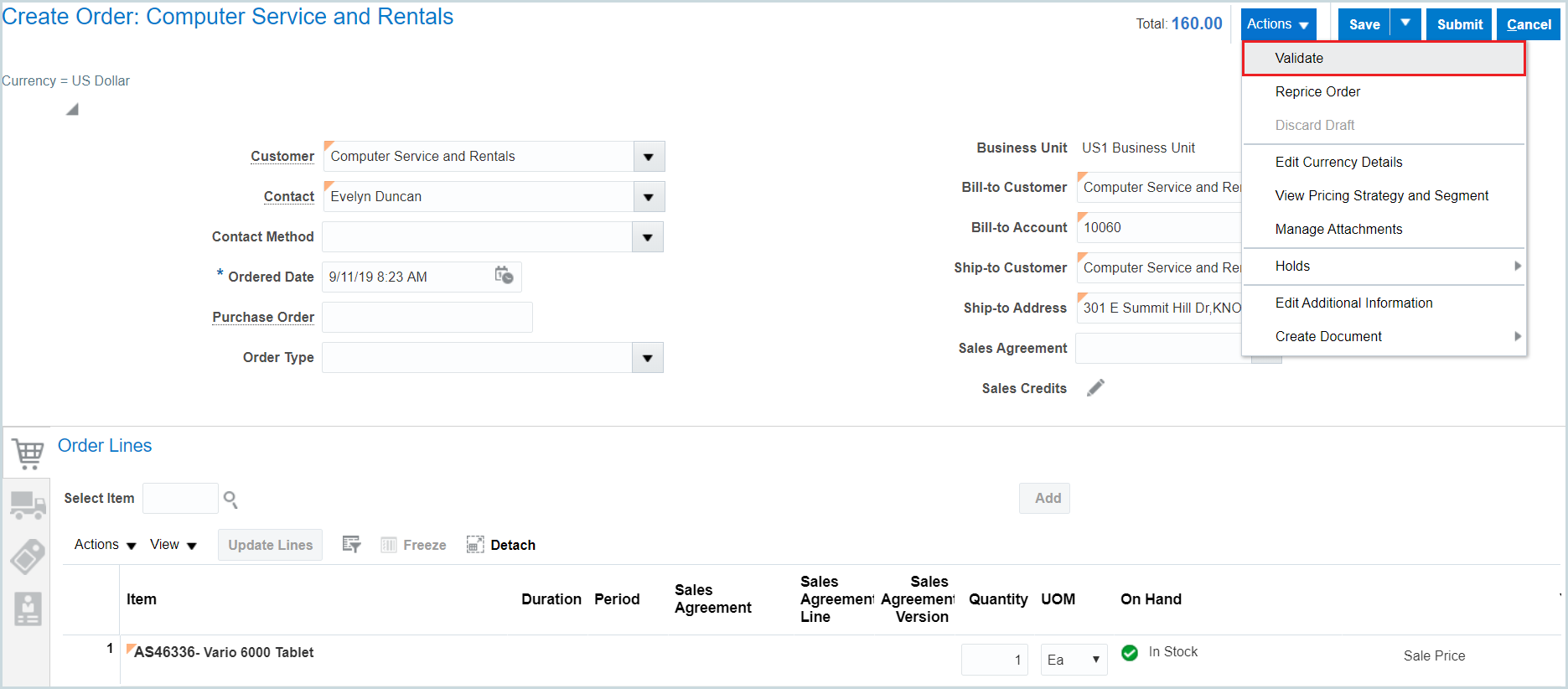Click the Select Item search magnifier

click(230, 500)
